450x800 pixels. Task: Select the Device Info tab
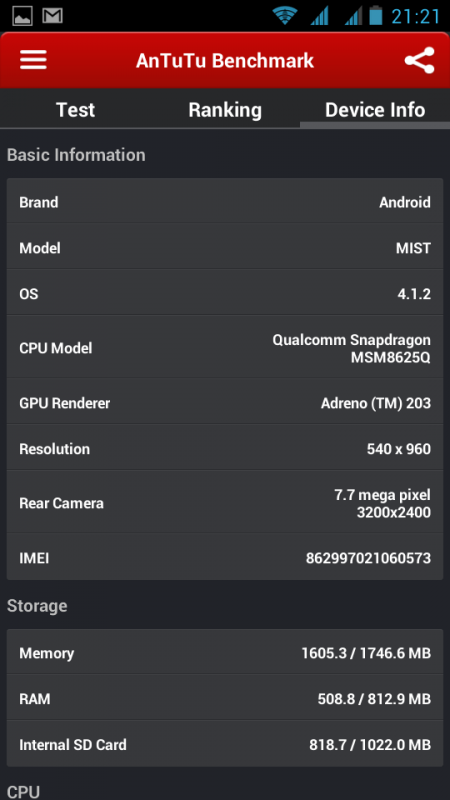pos(375,110)
